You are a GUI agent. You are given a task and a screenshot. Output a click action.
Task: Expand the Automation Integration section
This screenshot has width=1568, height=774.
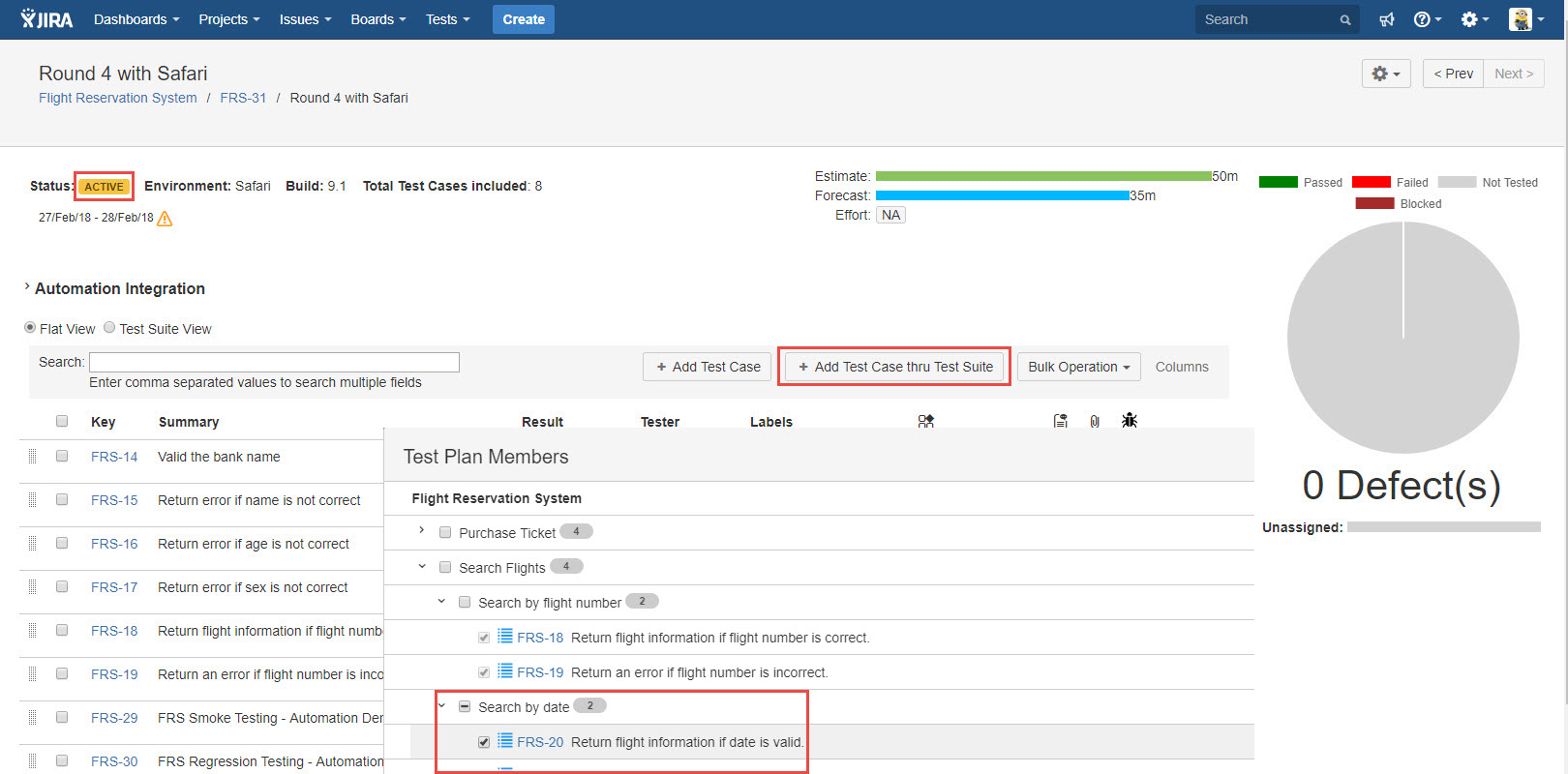(27, 286)
